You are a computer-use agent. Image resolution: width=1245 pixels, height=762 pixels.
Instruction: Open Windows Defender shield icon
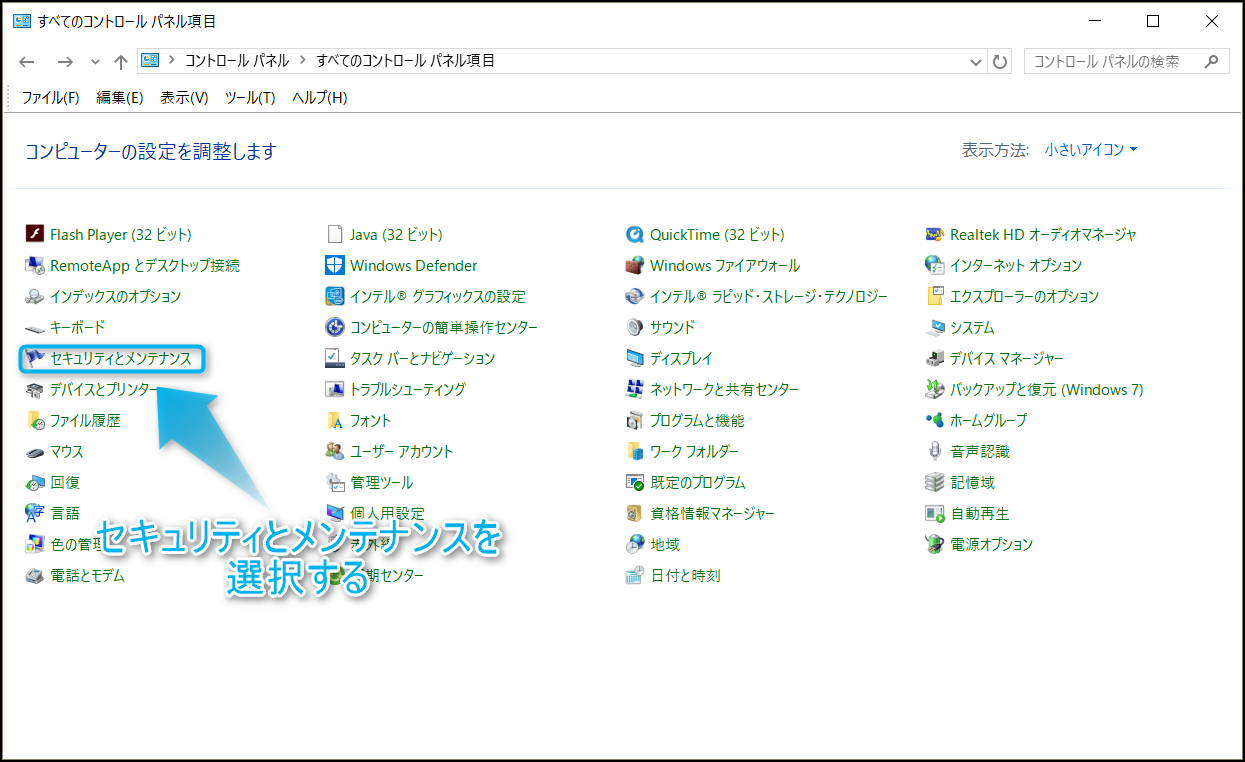[x=335, y=266]
